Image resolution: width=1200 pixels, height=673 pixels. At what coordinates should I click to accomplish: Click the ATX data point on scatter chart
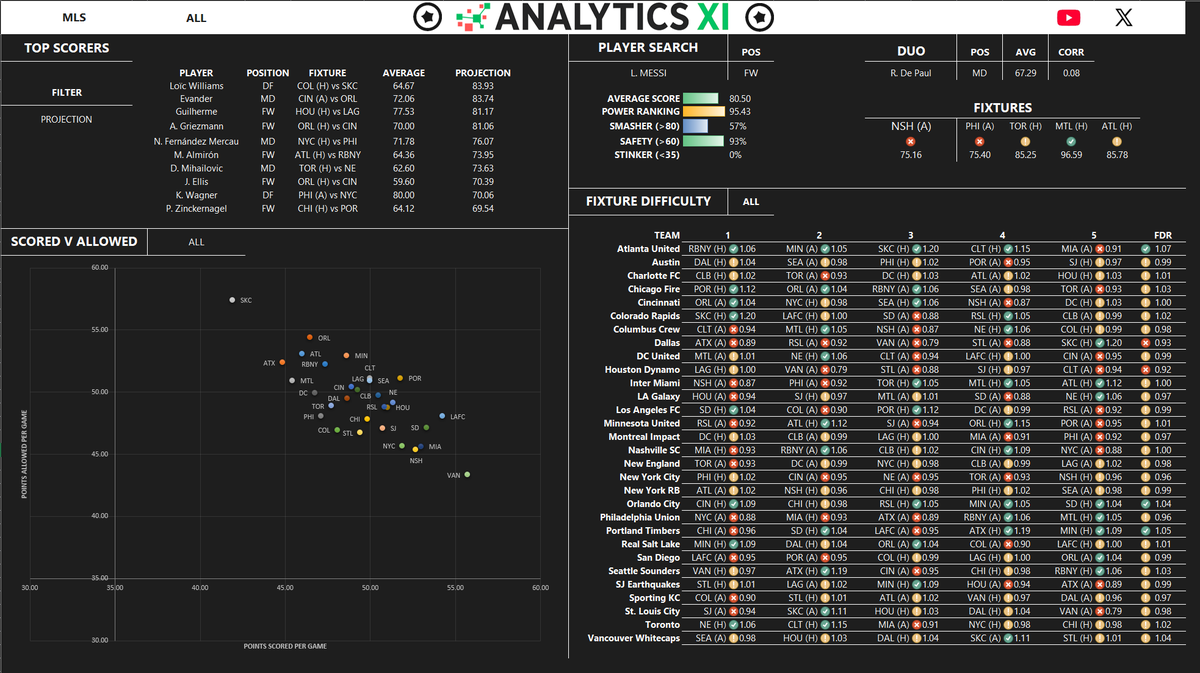point(282,362)
